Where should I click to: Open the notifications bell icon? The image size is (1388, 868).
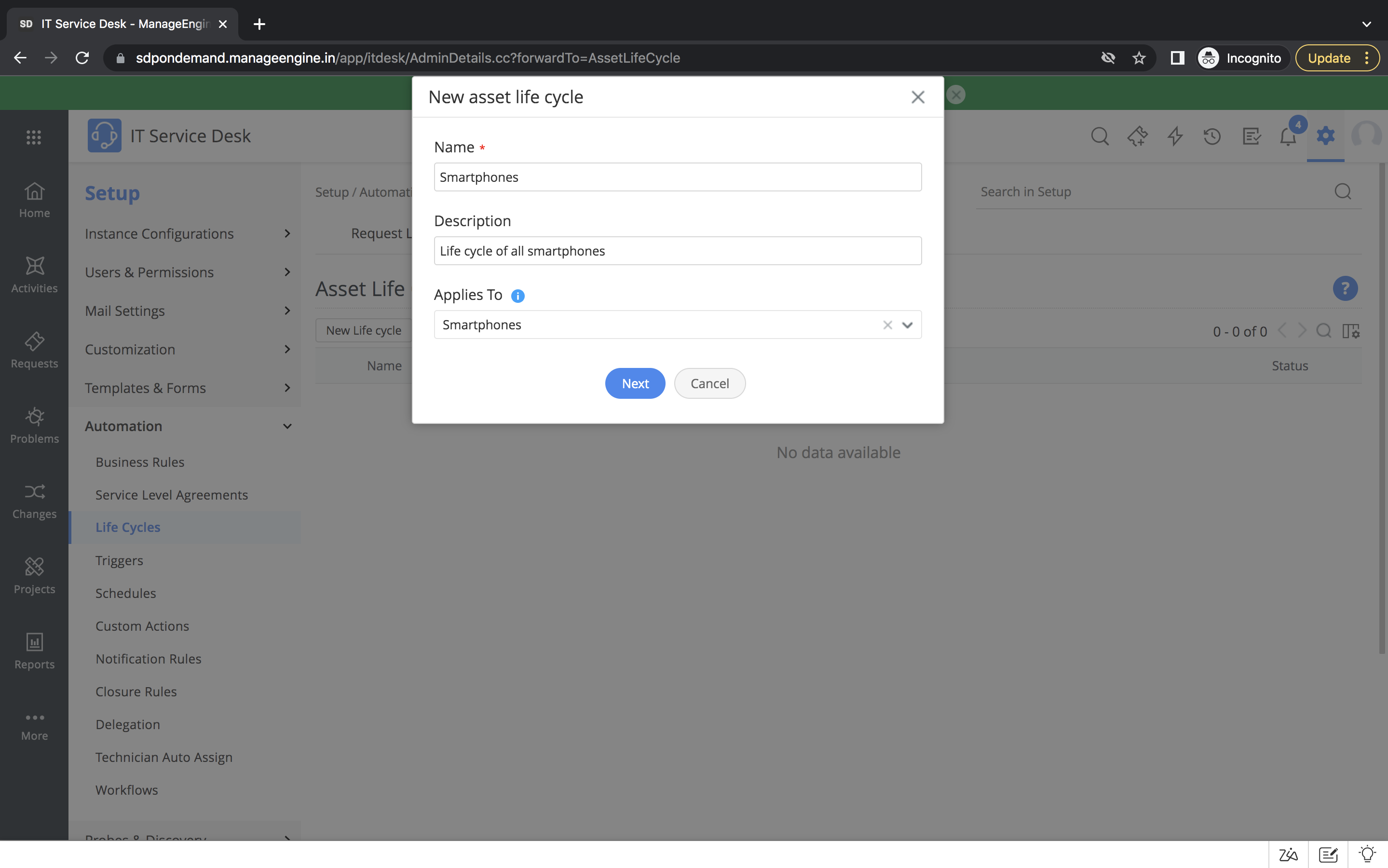(x=1288, y=136)
